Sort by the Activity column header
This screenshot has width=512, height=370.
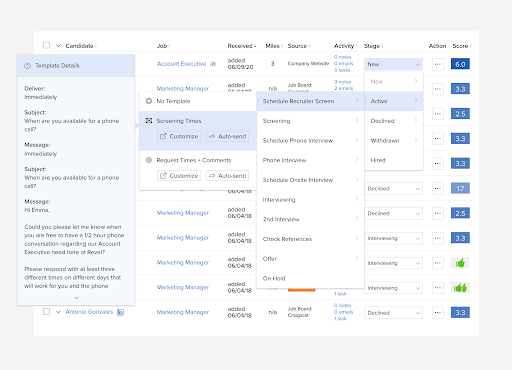(x=346, y=46)
